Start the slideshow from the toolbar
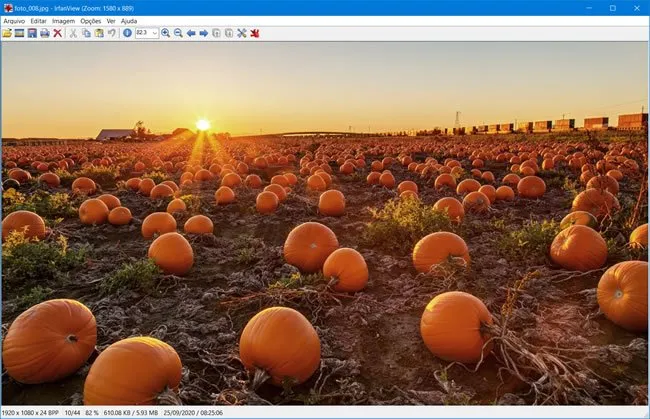 point(19,33)
